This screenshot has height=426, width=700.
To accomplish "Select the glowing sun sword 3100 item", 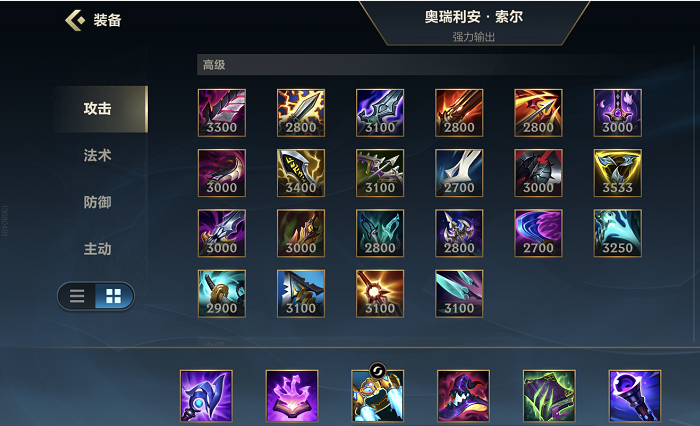I will [x=380, y=293].
